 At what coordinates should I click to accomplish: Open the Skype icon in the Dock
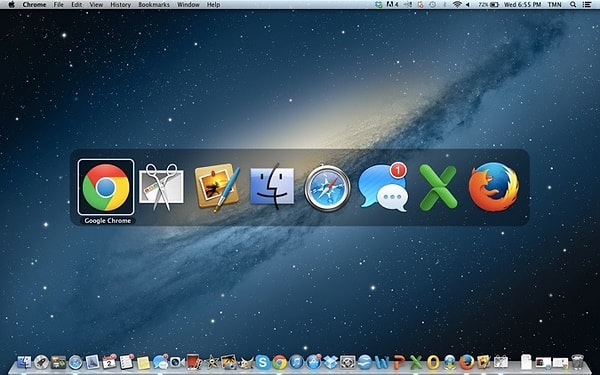[x=262, y=362]
